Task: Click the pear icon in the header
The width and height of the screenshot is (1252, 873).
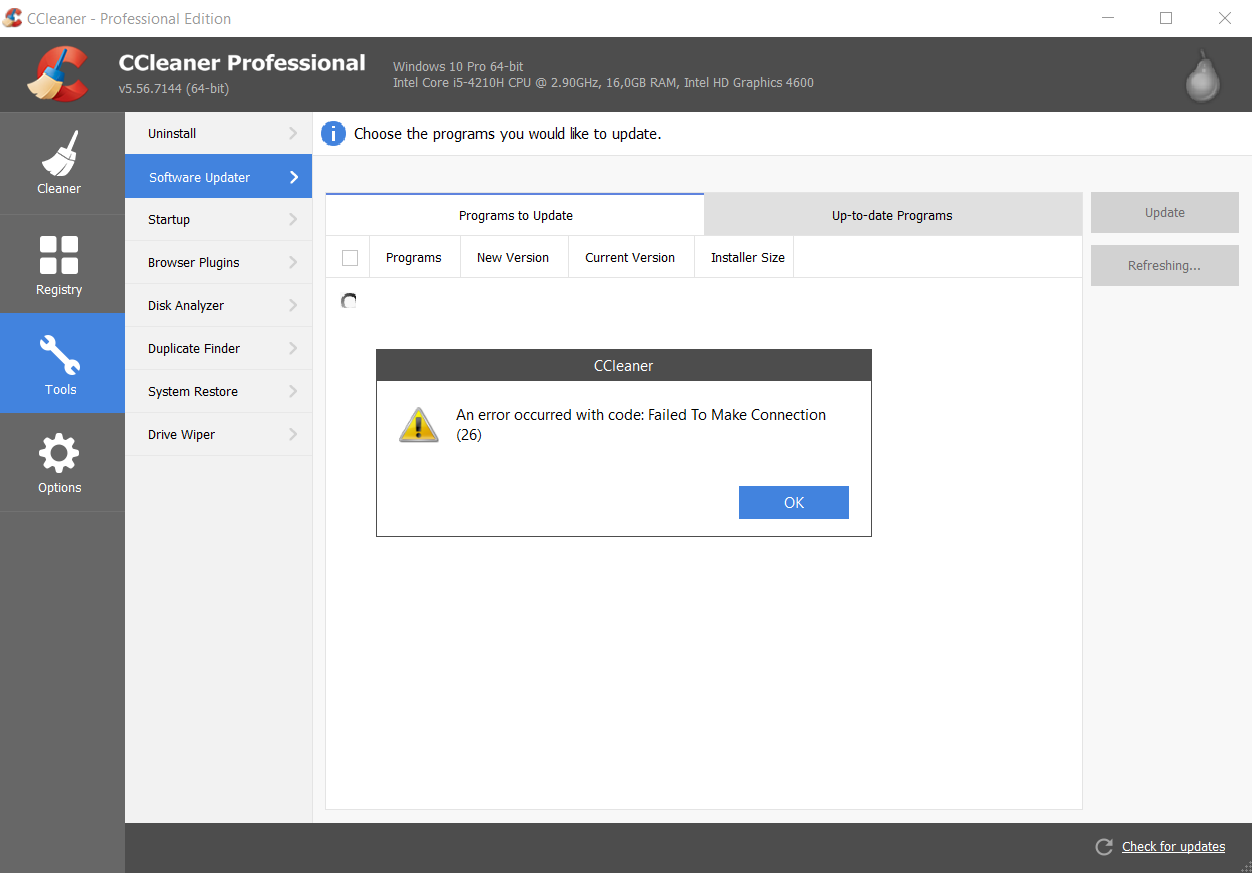Action: point(1202,76)
